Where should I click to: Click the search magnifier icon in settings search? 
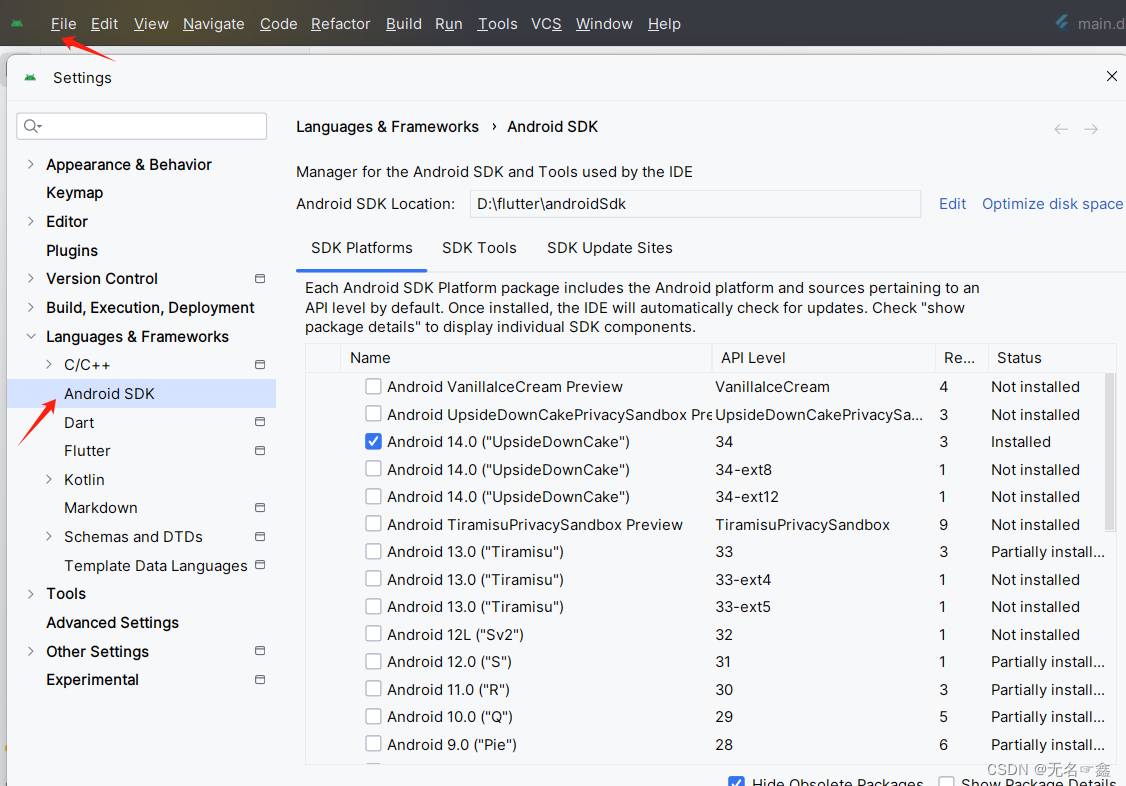[x=31, y=126]
